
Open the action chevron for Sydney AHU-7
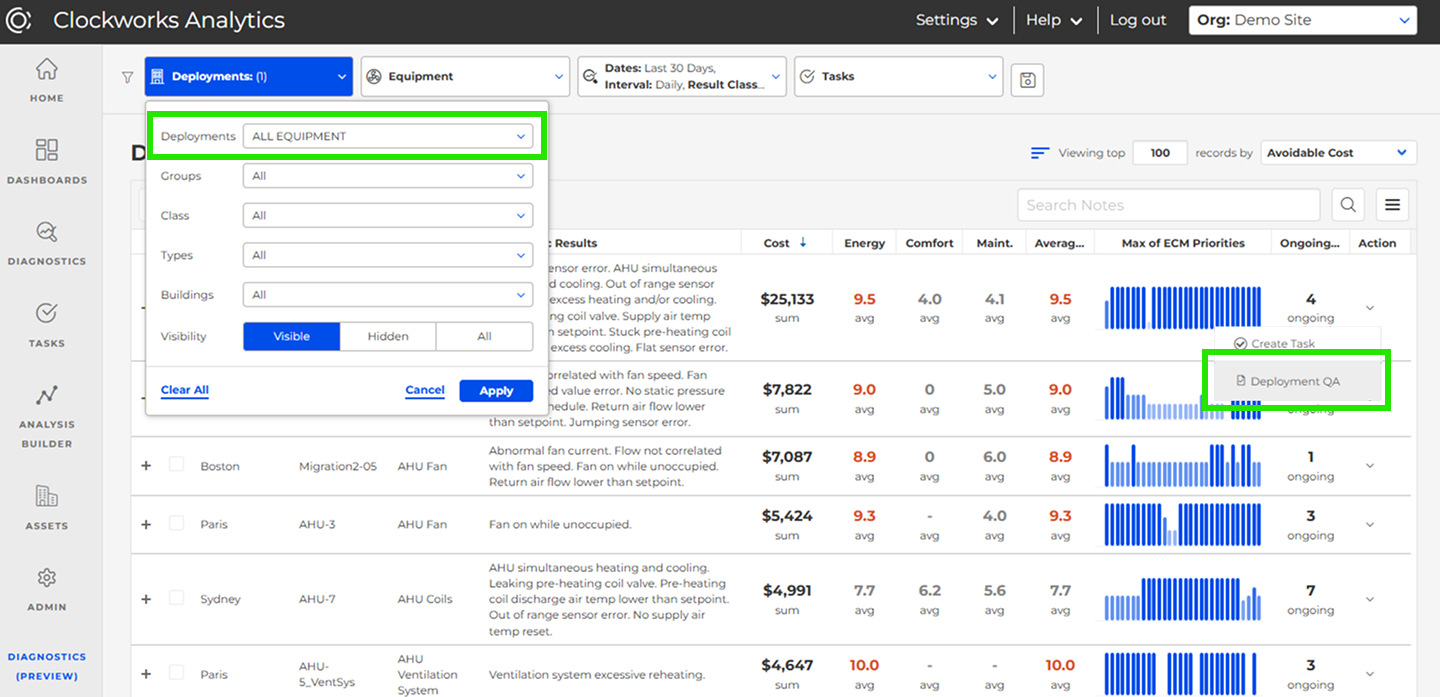(1370, 600)
